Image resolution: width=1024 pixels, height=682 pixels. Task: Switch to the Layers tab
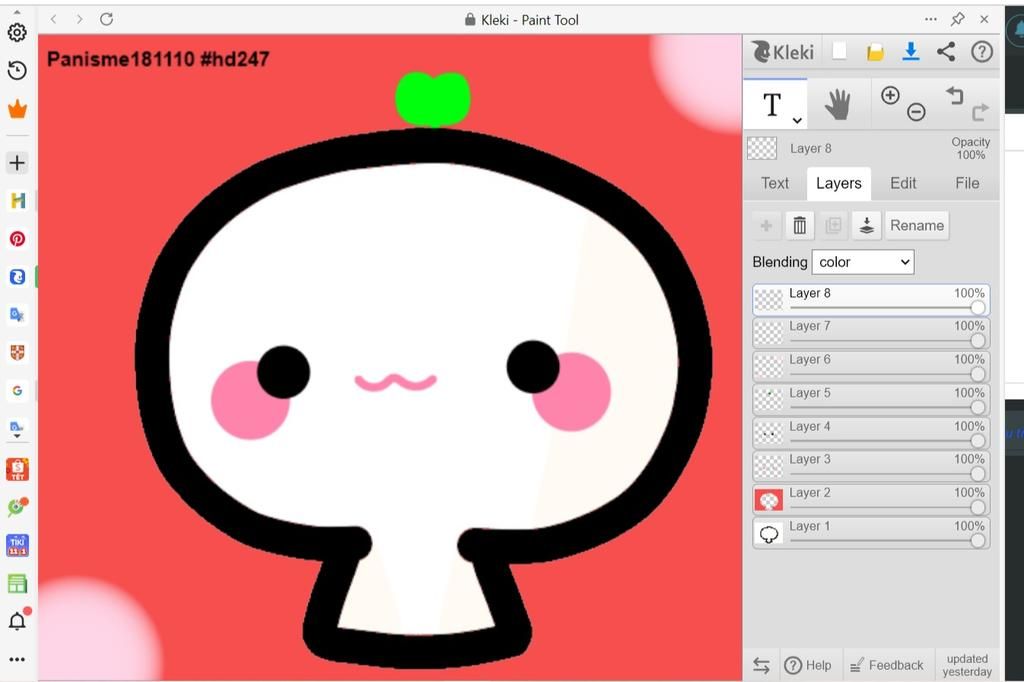click(839, 184)
